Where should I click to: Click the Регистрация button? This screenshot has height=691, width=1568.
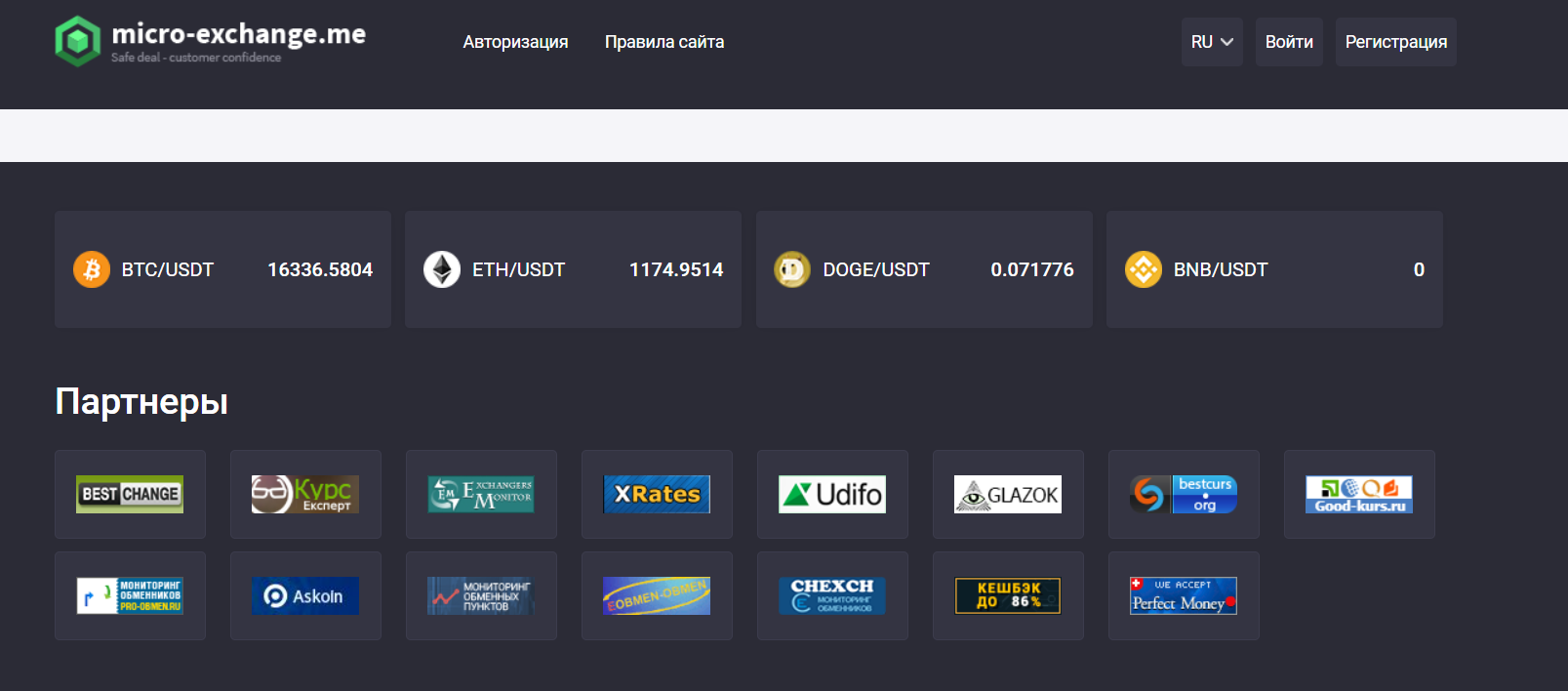coord(1396,42)
